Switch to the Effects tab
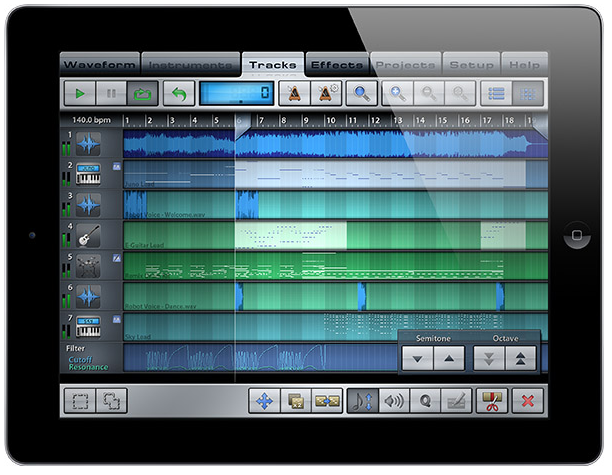This screenshot has height=475, width=612. click(x=337, y=64)
